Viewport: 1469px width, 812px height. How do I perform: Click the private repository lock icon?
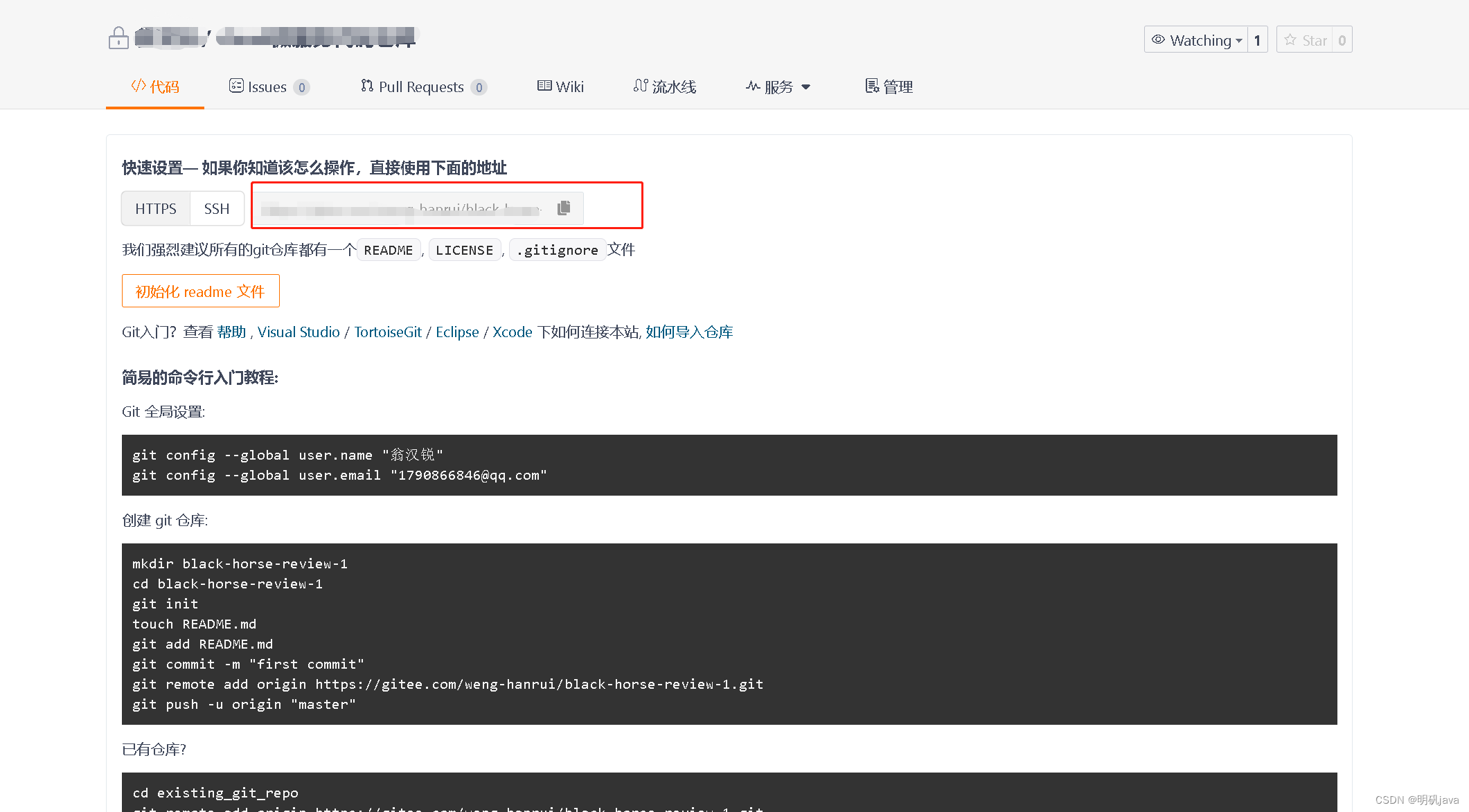tap(118, 38)
